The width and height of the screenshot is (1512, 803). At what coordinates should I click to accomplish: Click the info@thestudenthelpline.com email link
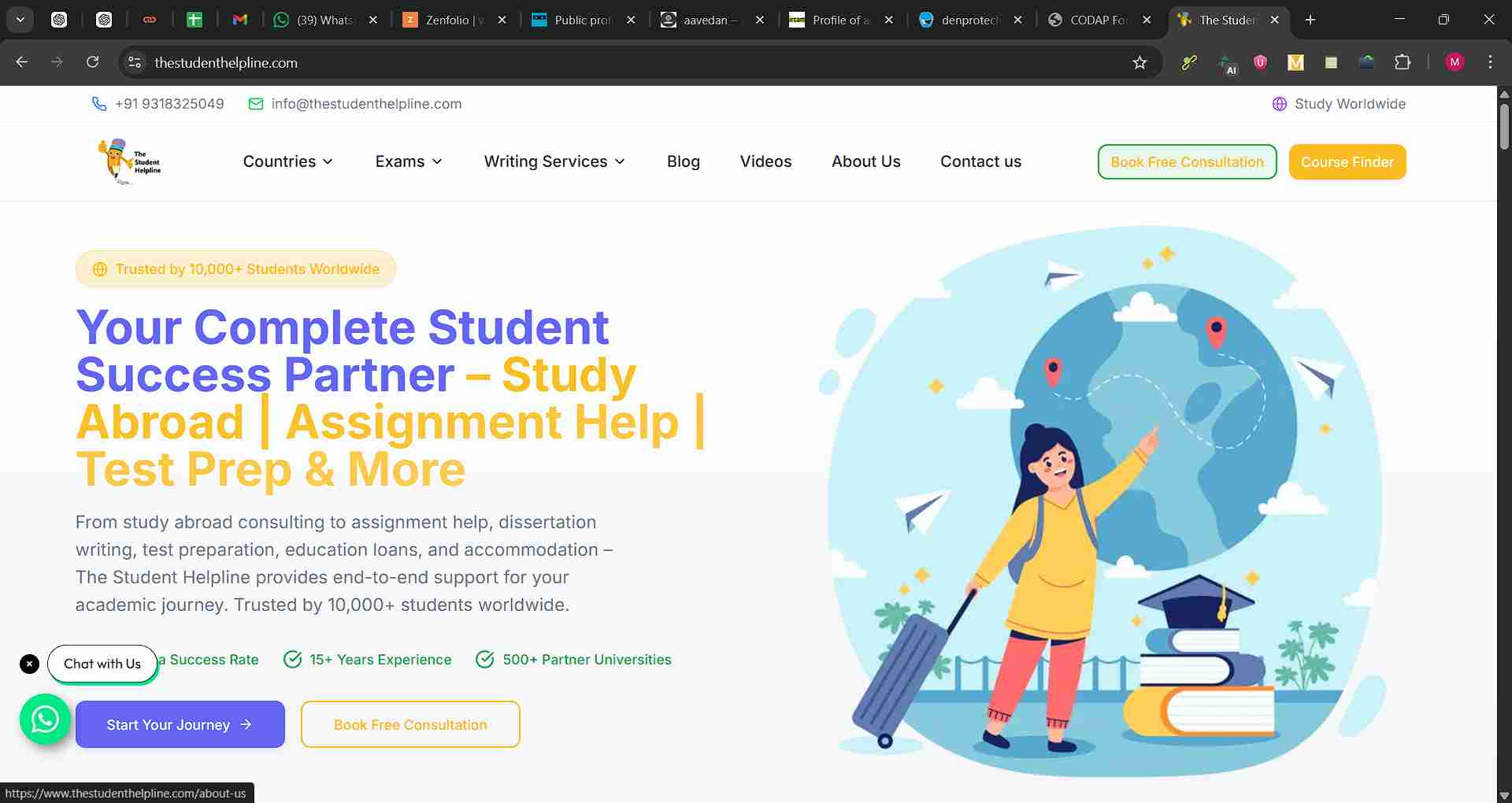tap(366, 104)
